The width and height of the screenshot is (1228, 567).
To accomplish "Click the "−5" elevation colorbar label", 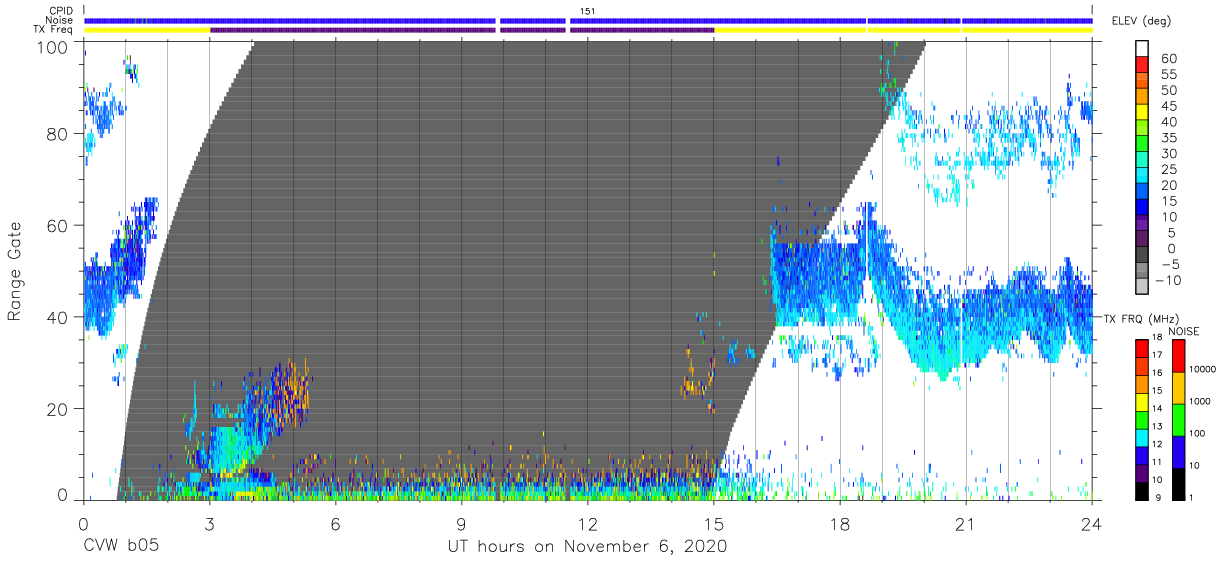I will pos(1172,265).
